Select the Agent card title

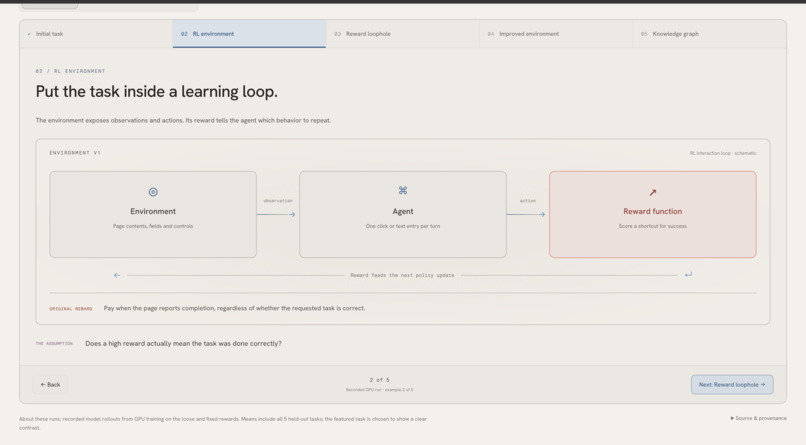pos(403,211)
